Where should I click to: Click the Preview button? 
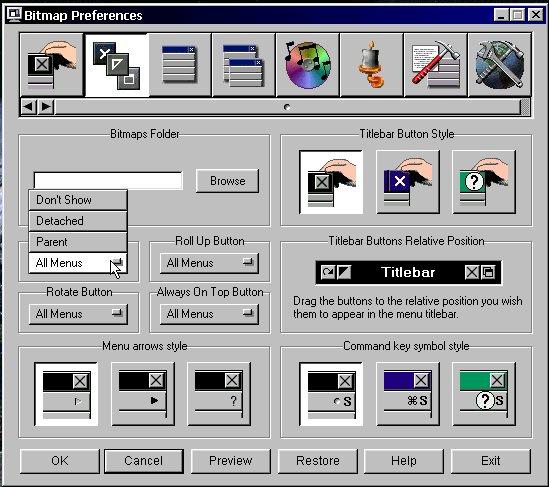click(x=231, y=461)
